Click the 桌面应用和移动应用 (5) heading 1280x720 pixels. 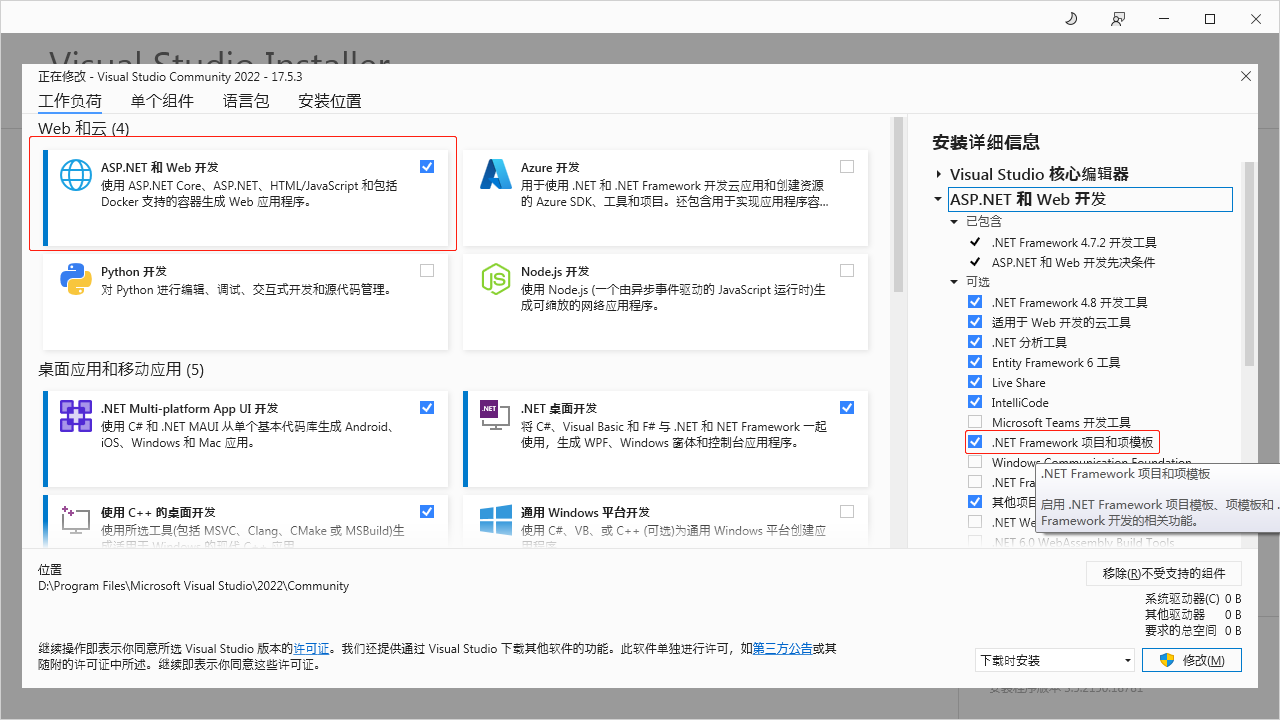point(121,369)
